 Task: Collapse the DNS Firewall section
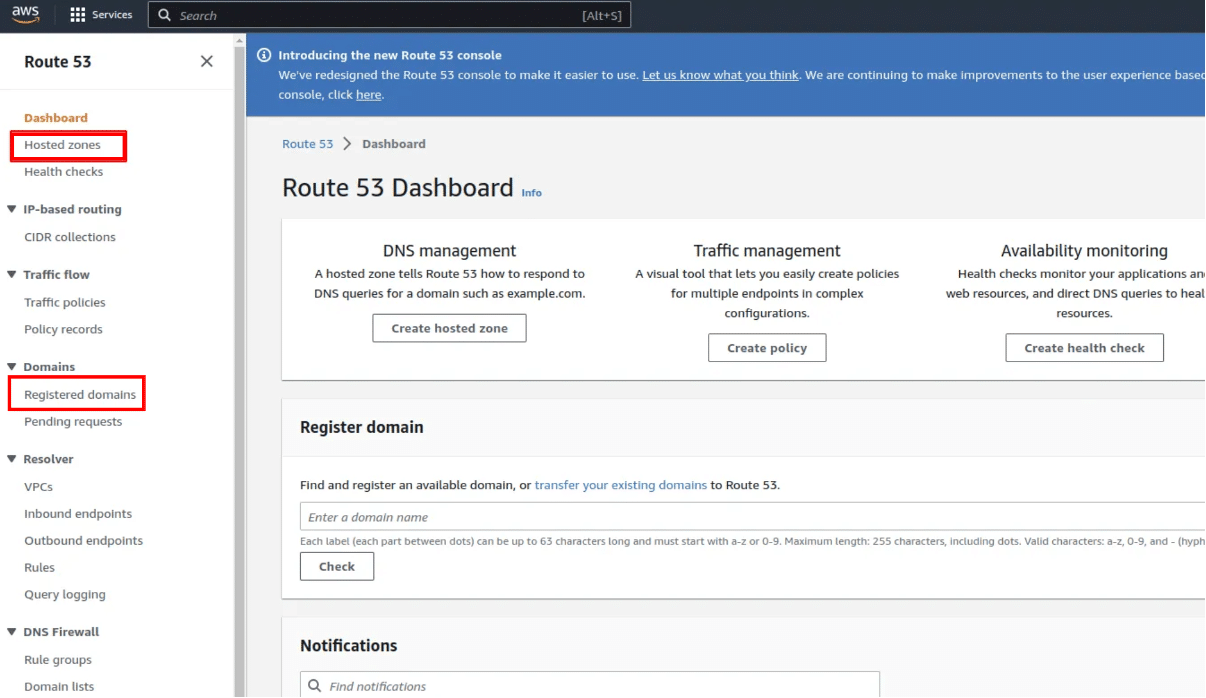[12, 632]
